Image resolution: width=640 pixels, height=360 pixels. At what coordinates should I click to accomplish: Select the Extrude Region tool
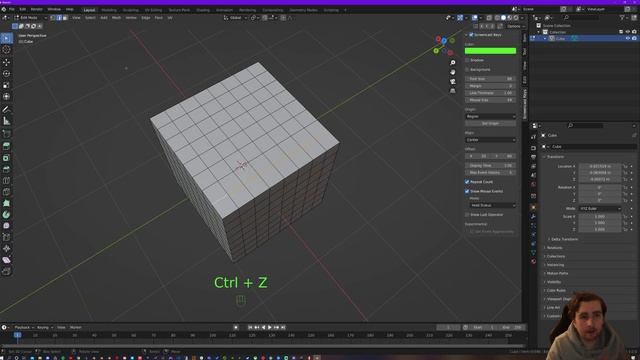click(7, 146)
